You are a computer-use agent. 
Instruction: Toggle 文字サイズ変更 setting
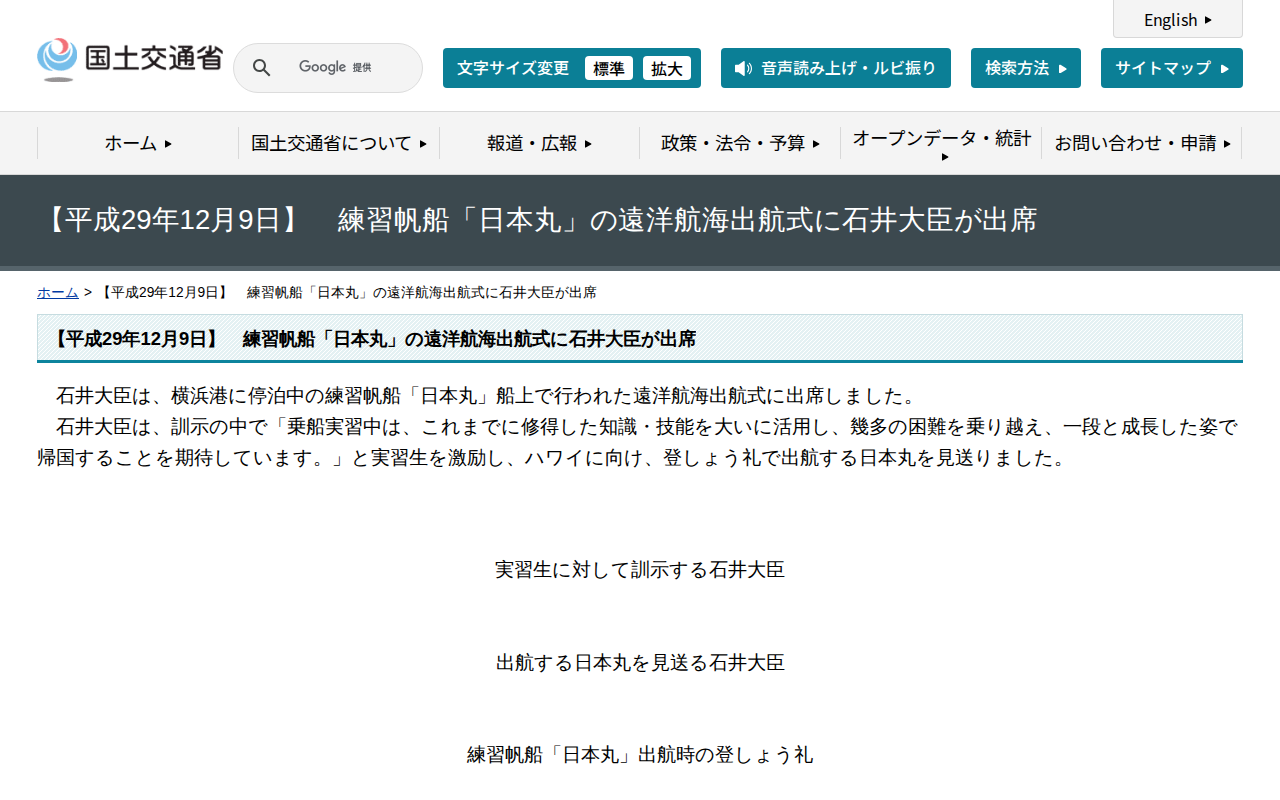(511, 68)
